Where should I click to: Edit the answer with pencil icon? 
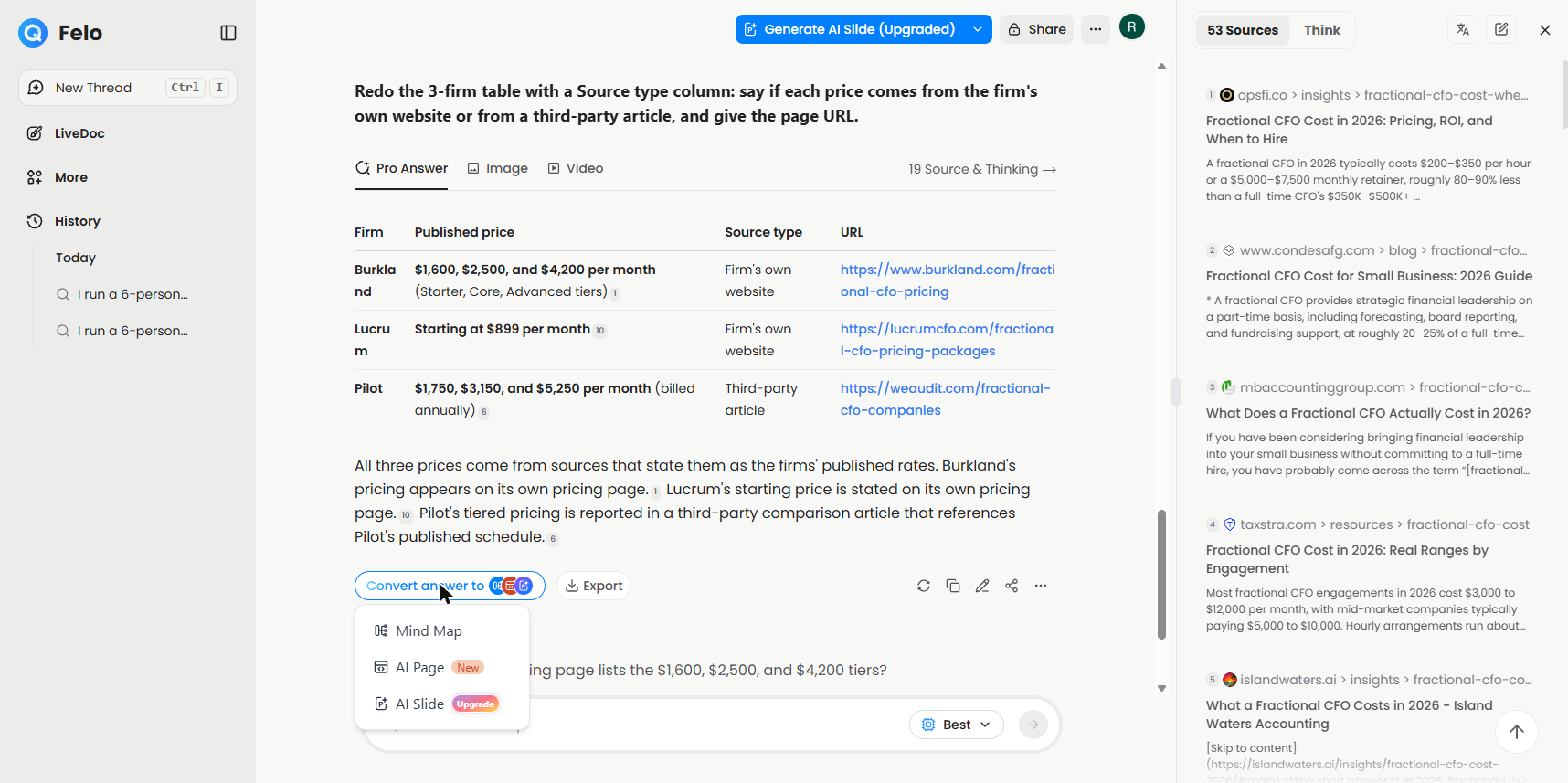(x=982, y=586)
